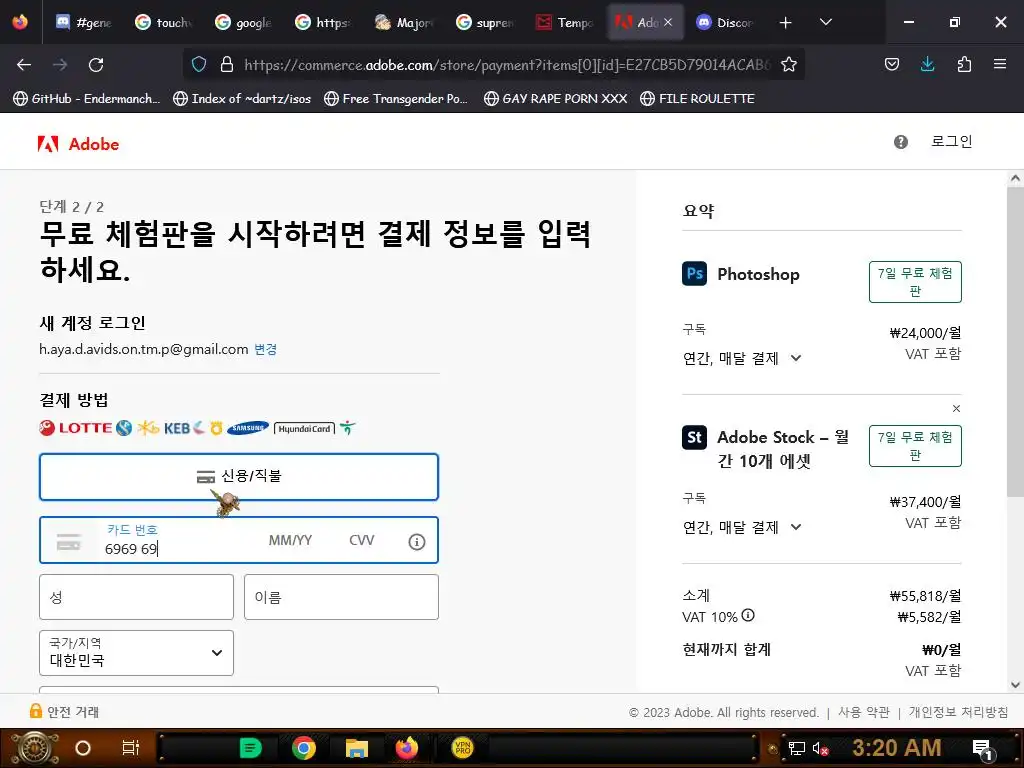This screenshot has width=1024, height=768.
Task: Open the notification center icon
Action: click(x=982, y=749)
